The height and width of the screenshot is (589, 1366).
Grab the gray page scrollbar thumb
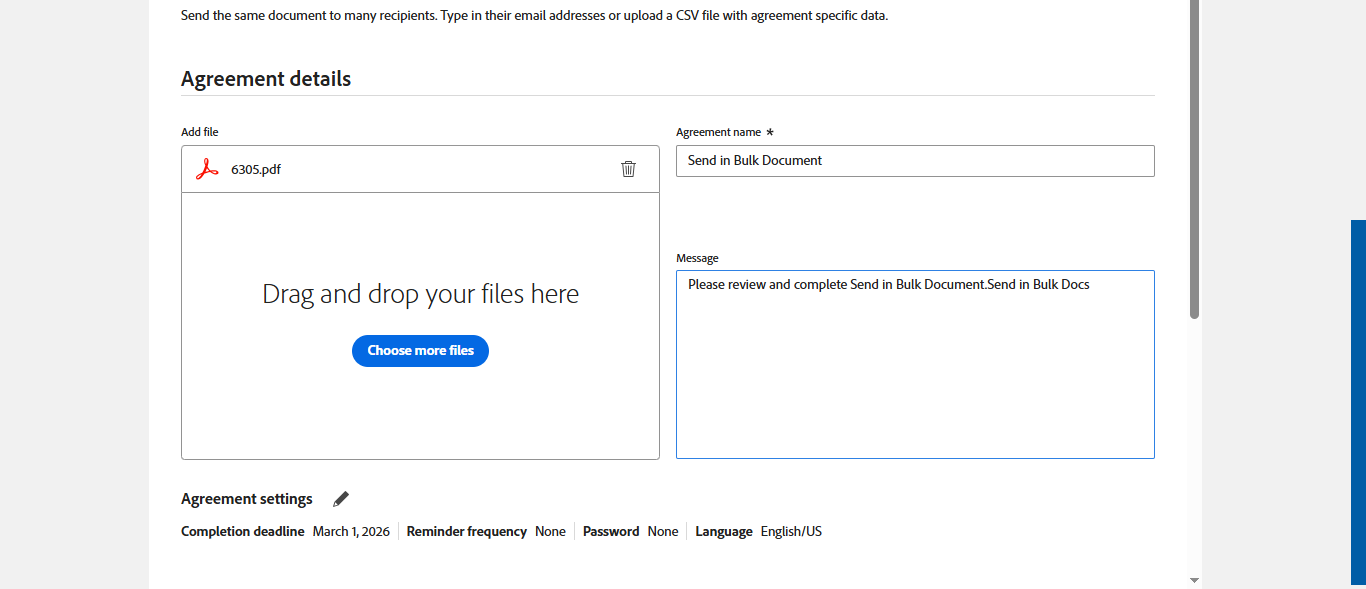tap(1194, 160)
